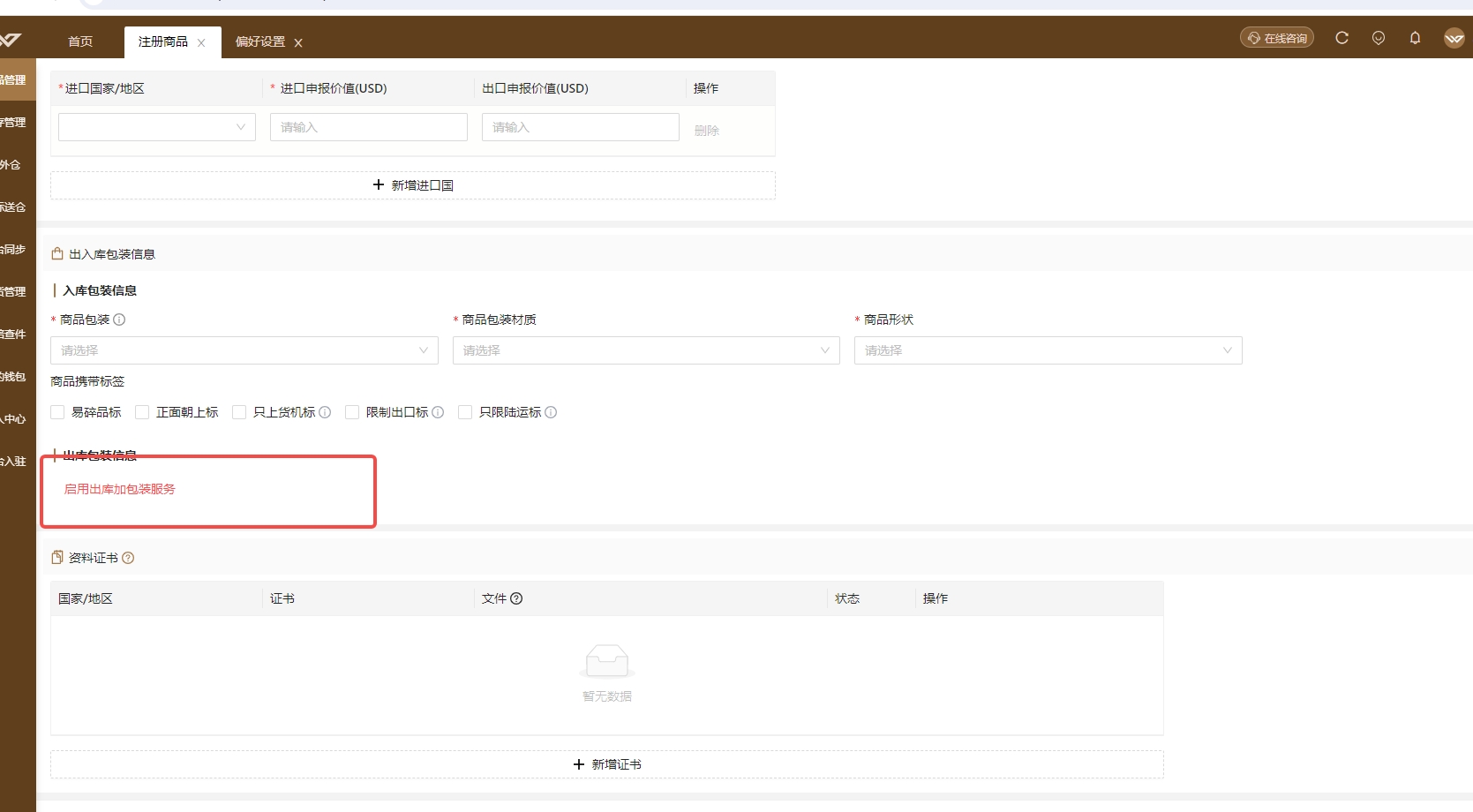The height and width of the screenshot is (812, 1473).
Task: Close the 偏好设置 tab
Action: (298, 42)
